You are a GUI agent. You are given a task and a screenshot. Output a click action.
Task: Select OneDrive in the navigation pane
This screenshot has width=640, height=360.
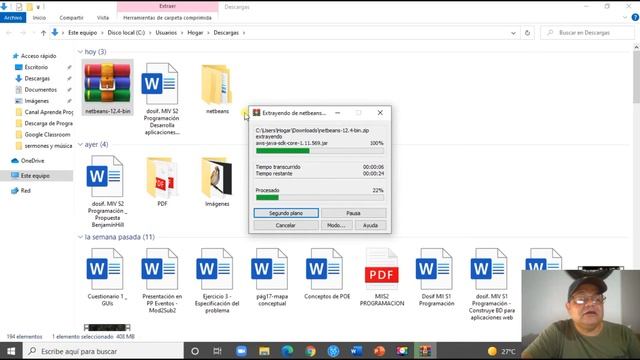coord(32,161)
